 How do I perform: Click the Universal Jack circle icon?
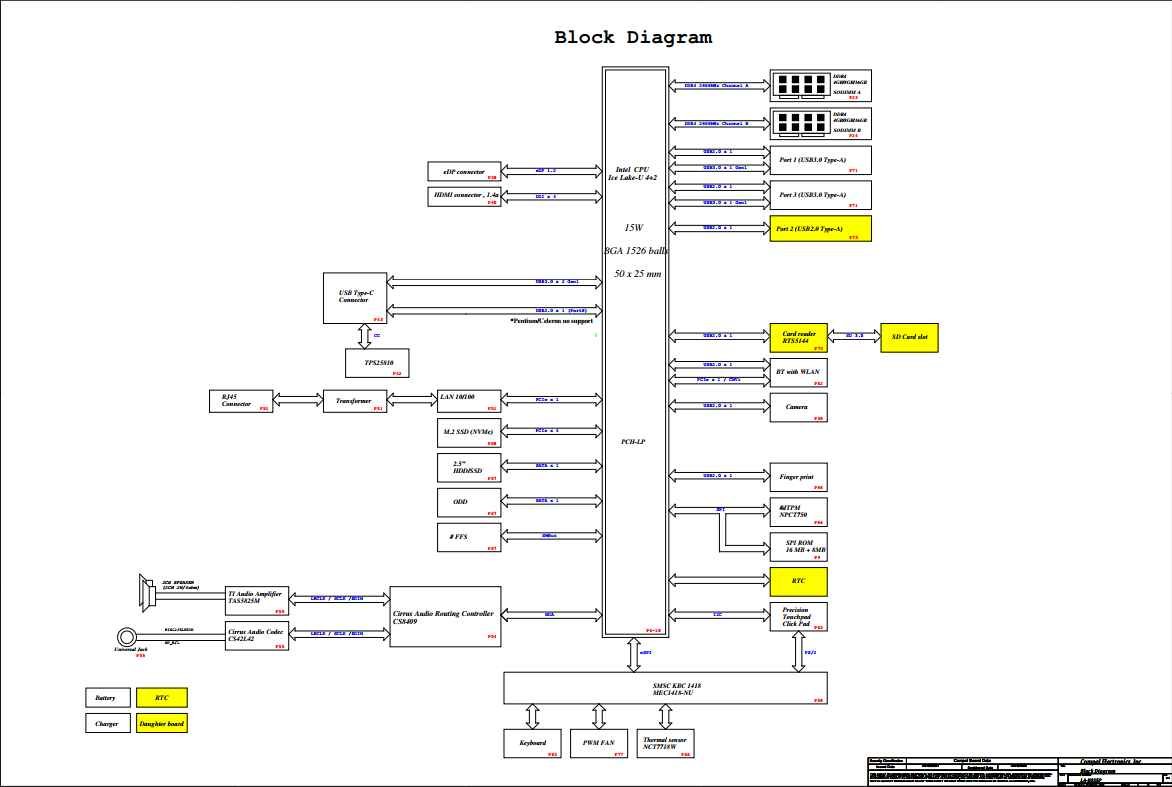[126, 637]
